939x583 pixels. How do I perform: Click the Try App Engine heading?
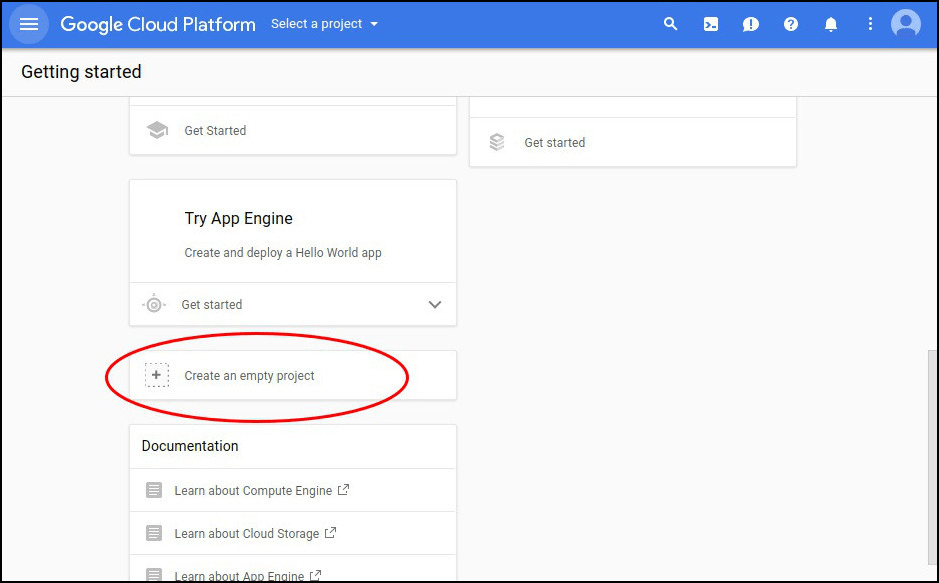coord(238,218)
